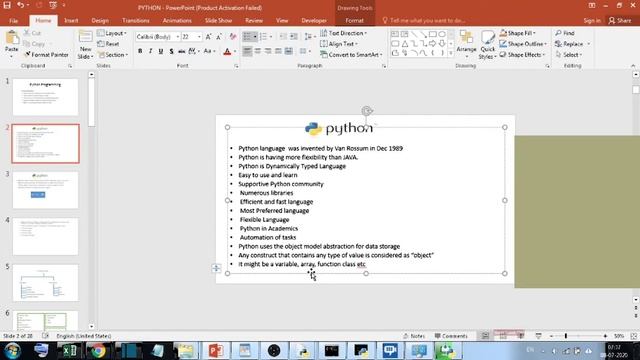Open the Quick Styles gallery
The width and height of the screenshot is (640, 360).
(487, 45)
